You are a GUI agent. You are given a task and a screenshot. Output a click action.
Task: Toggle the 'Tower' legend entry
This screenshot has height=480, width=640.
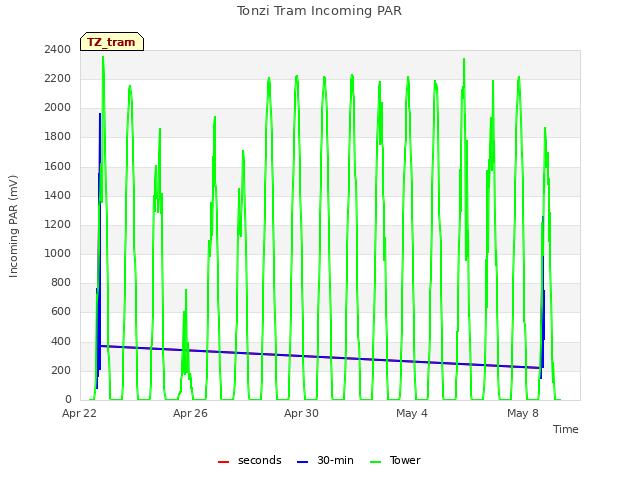(395, 460)
